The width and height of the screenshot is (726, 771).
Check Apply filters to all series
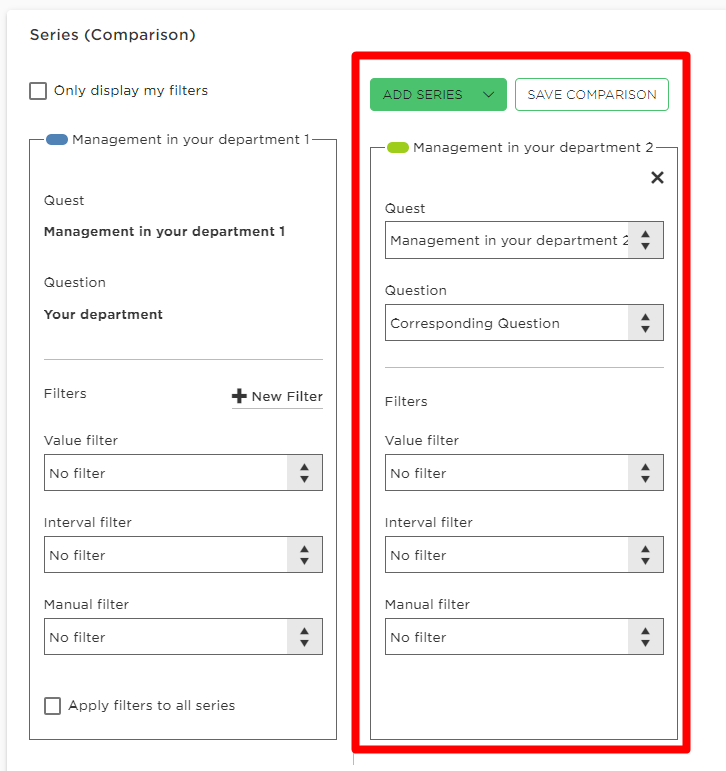pyautogui.click(x=53, y=706)
